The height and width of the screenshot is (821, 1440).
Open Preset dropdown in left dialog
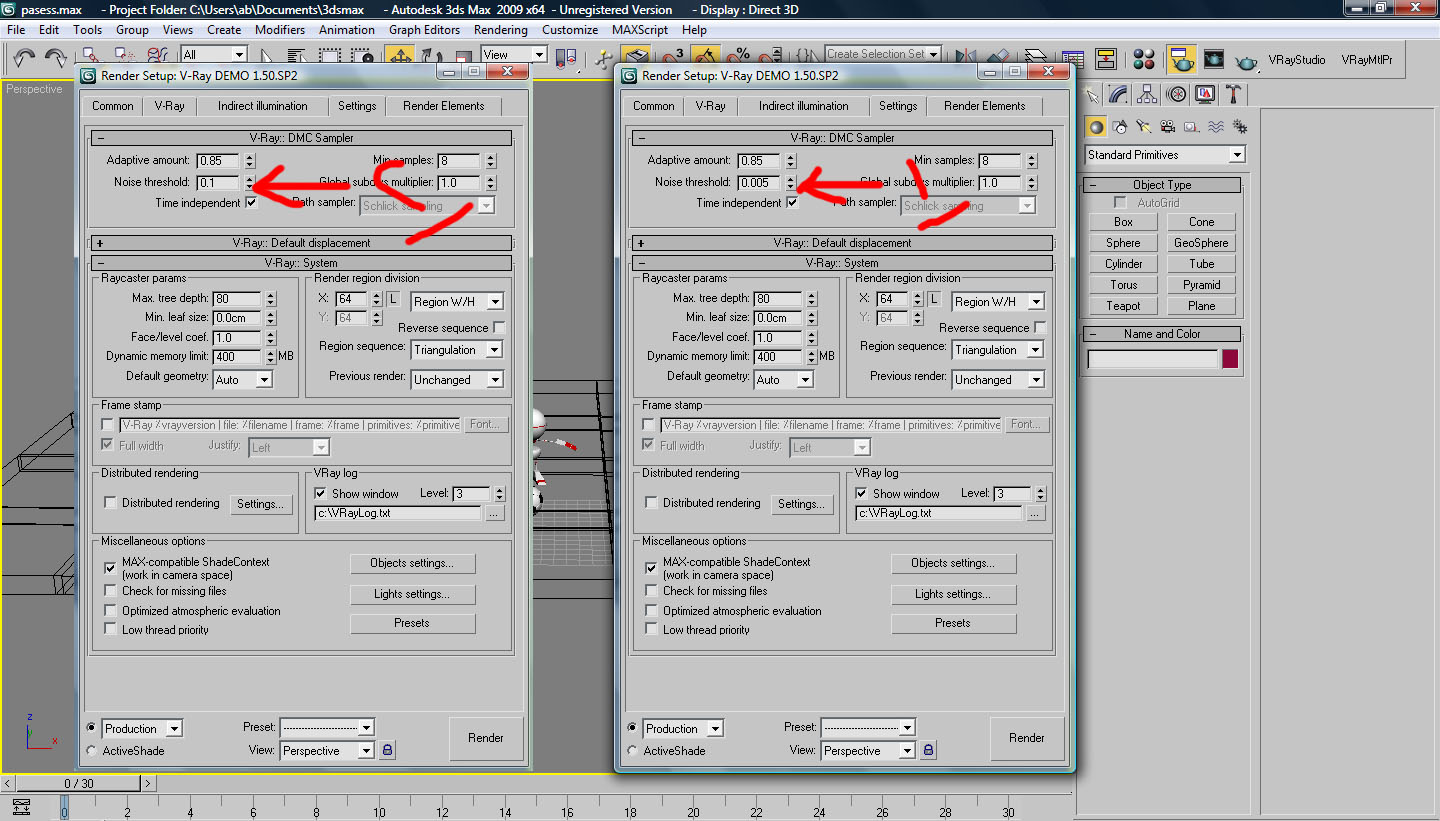[327, 728]
